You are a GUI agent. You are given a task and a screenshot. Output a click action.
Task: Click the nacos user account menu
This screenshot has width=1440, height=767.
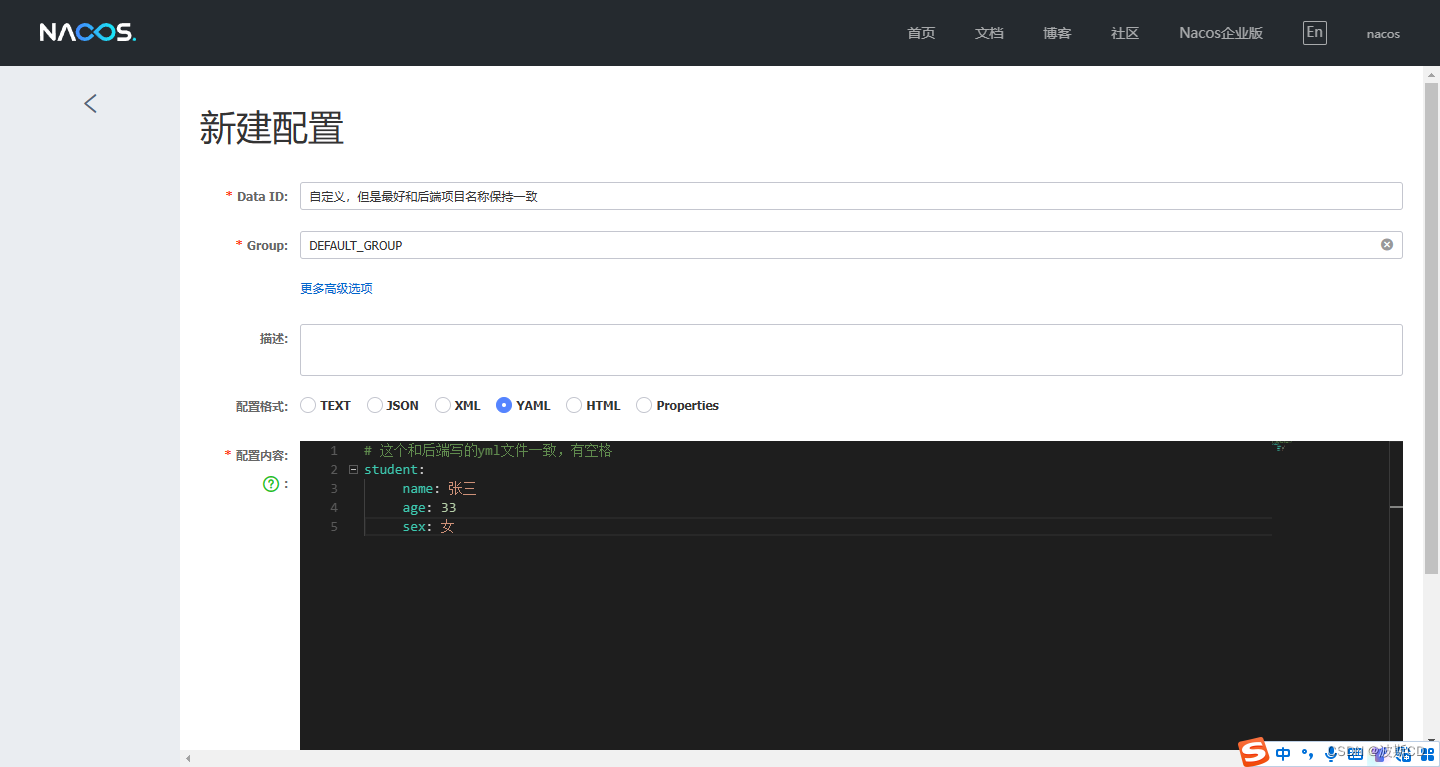click(1383, 33)
